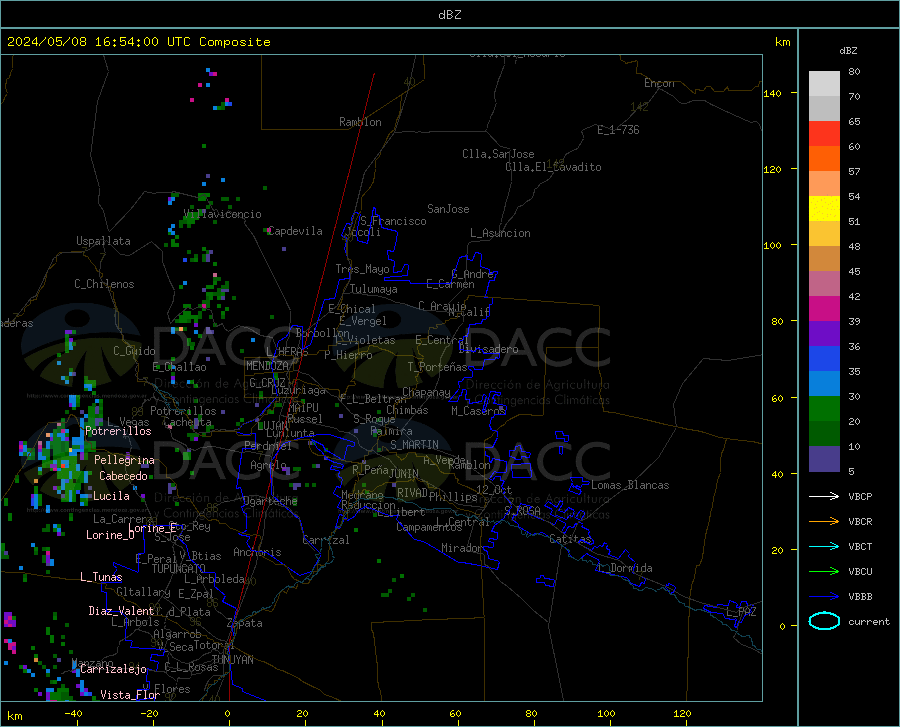
Task: Click the Lorine_O station label
Action: [x=110, y=535]
